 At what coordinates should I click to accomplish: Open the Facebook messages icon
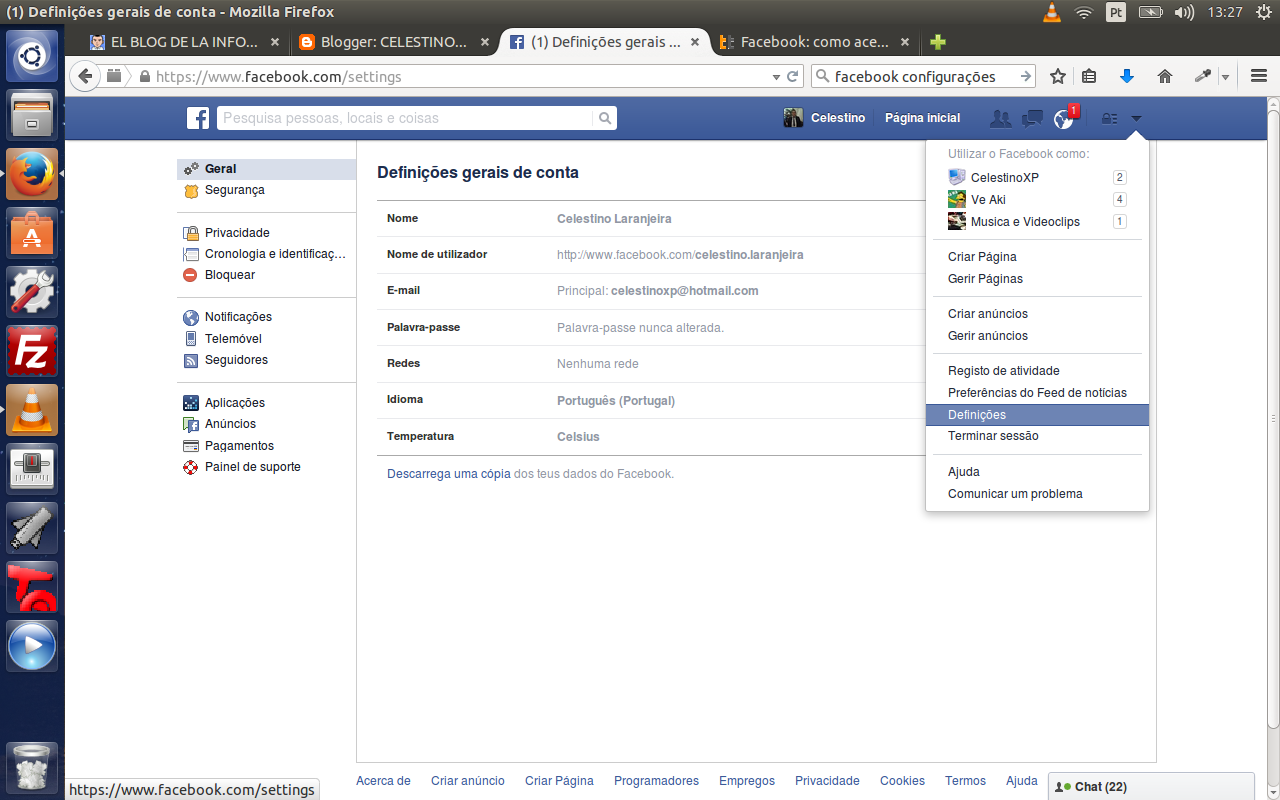[1031, 118]
